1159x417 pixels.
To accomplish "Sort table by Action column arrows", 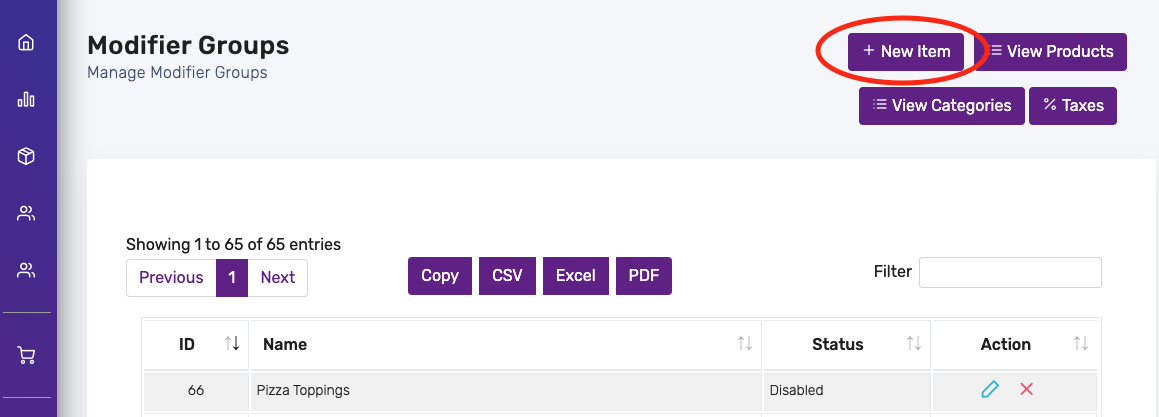I will pyautogui.click(x=1081, y=344).
